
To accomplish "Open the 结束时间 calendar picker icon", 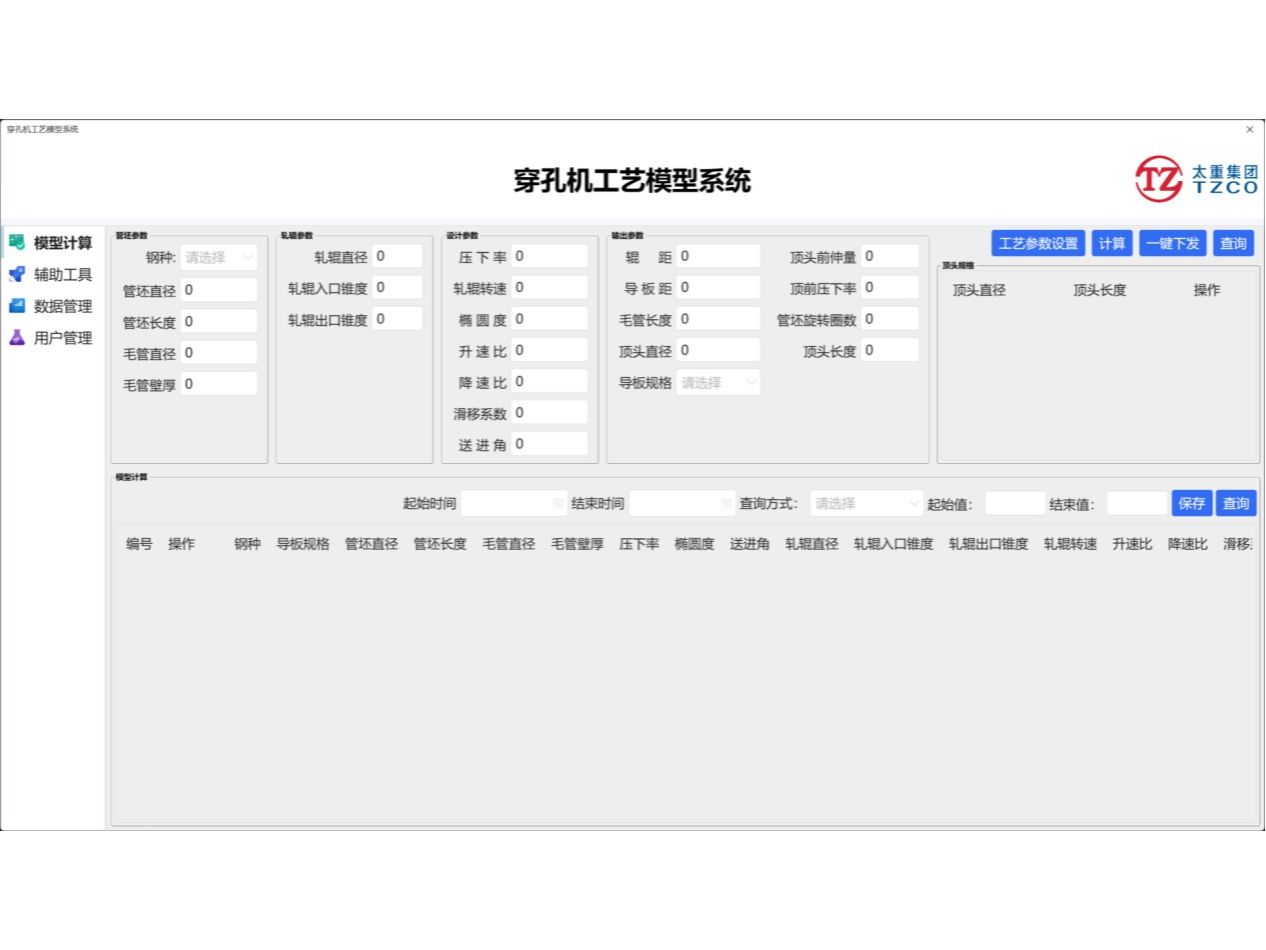I will [727, 504].
